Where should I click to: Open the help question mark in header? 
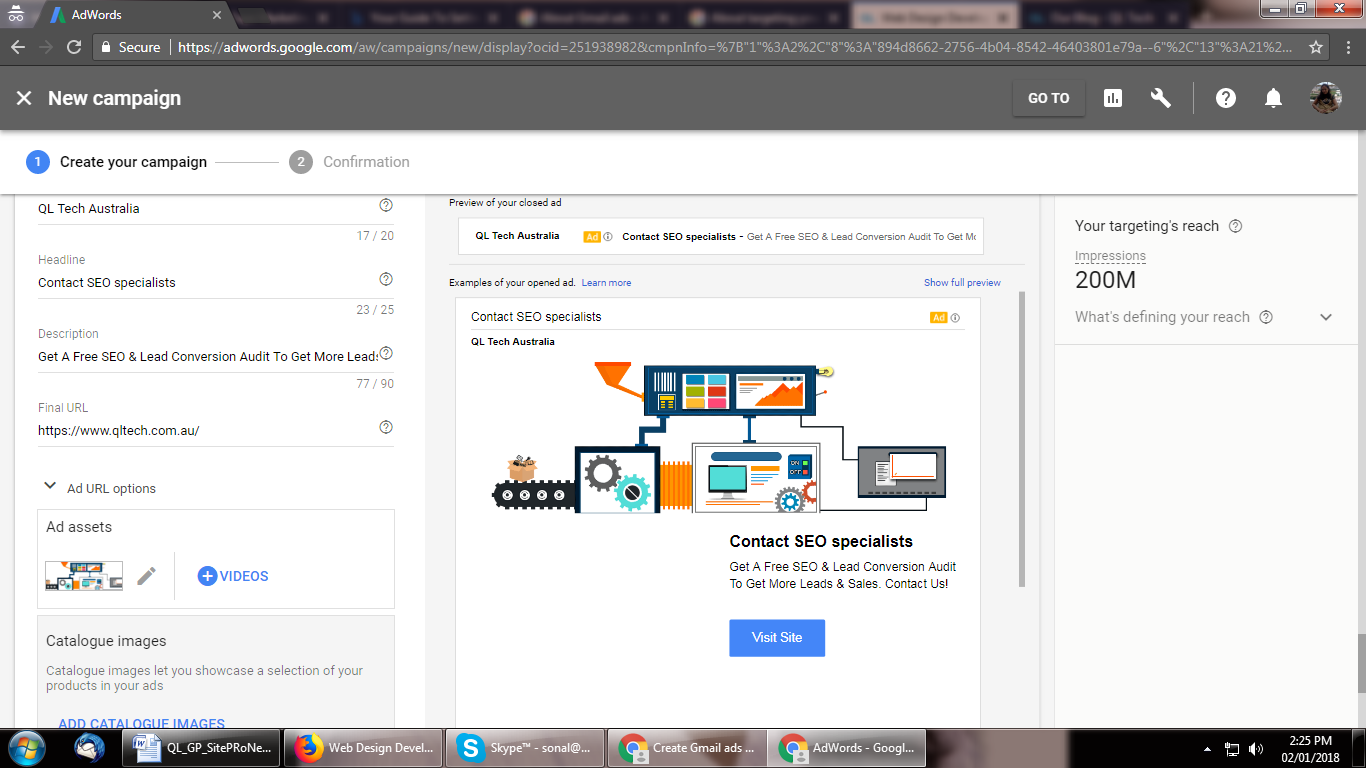[1226, 98]
